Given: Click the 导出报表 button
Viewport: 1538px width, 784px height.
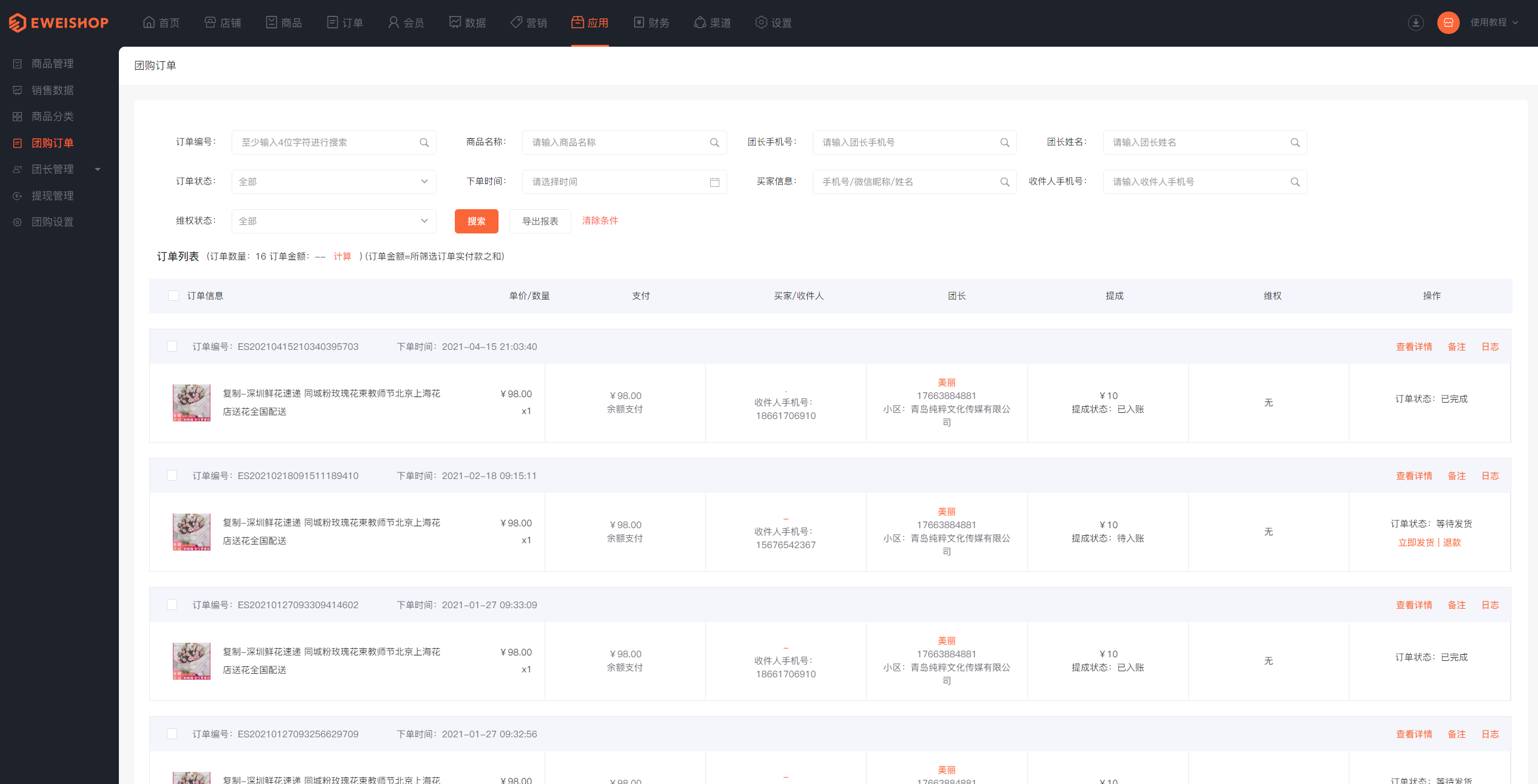Looking at the screenshot, I should click(x=540, y=221).
